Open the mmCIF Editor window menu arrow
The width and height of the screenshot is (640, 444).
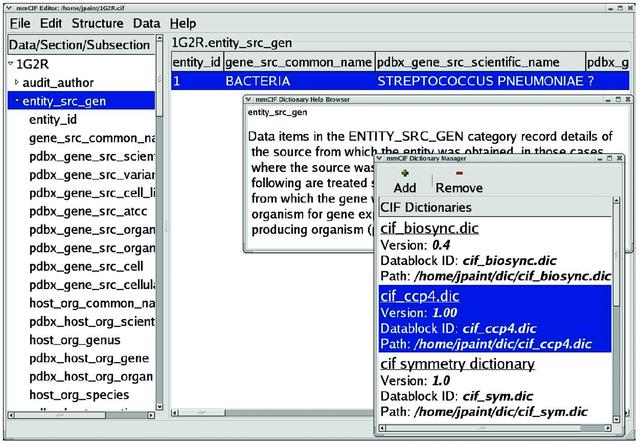point(9,8)
